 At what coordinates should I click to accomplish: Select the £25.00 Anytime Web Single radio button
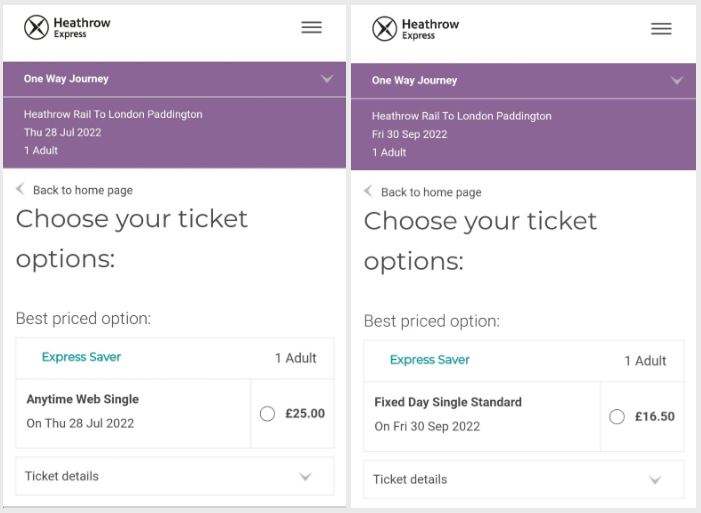(x=267, y=413)
